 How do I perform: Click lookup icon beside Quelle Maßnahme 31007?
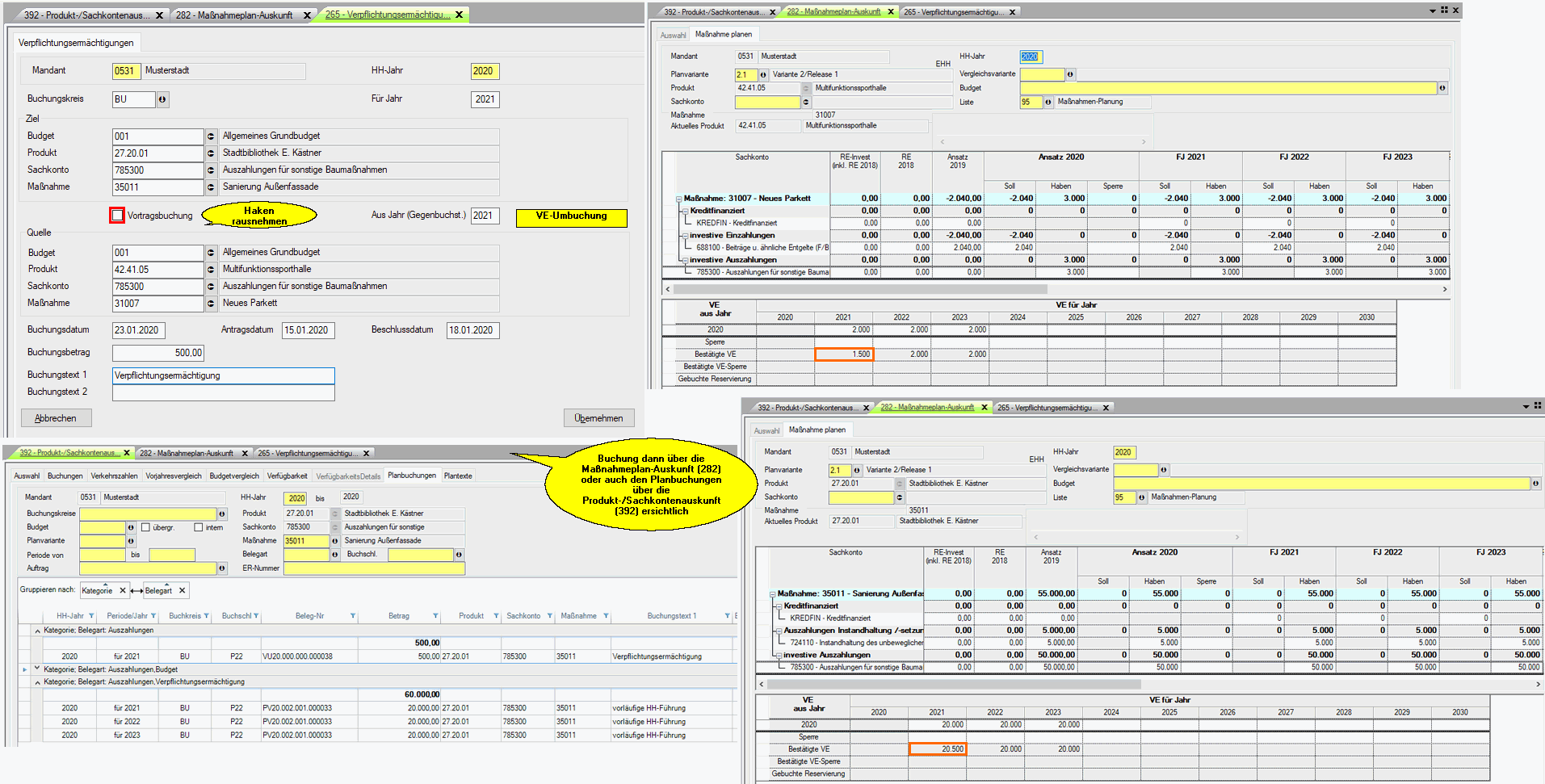click(211, 304)
